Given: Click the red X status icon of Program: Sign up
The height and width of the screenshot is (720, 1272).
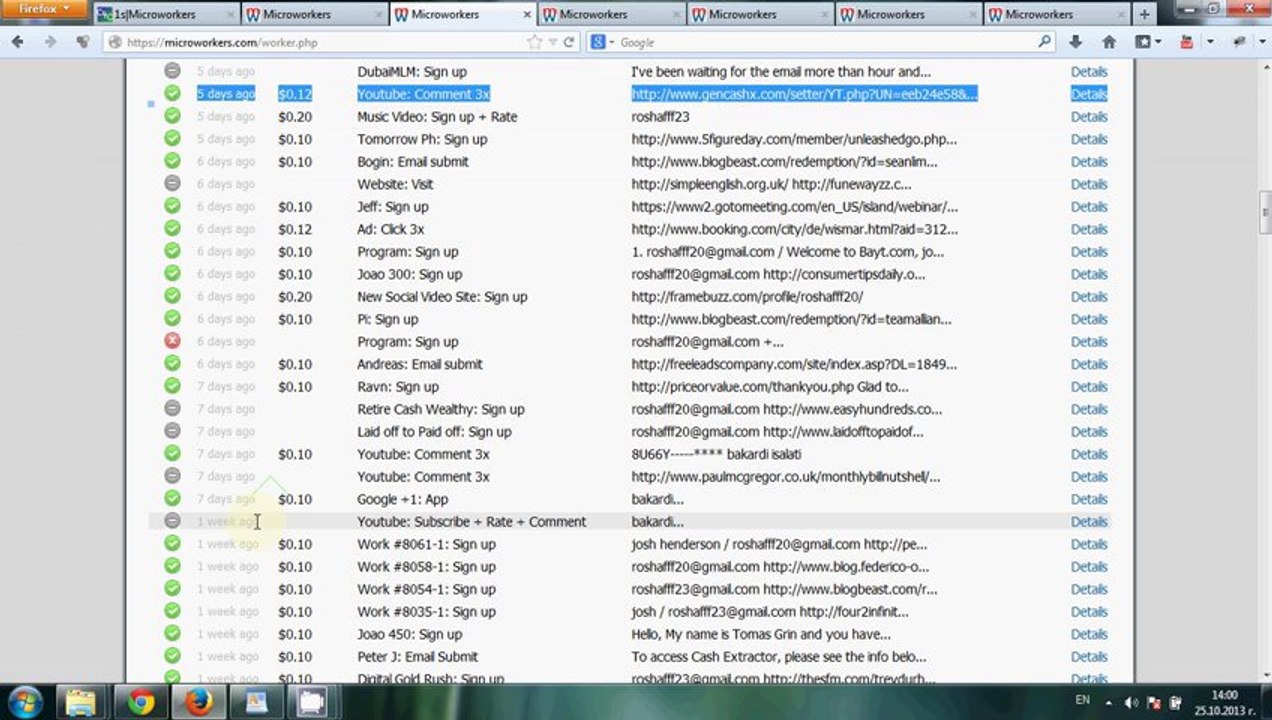Looking at the screenshot, I should (x=172, y=341).
